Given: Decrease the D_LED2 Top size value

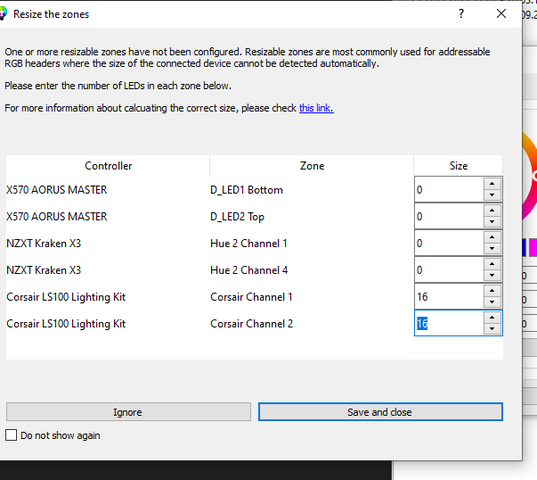Looking at the screenshot, I should point(492,222).
